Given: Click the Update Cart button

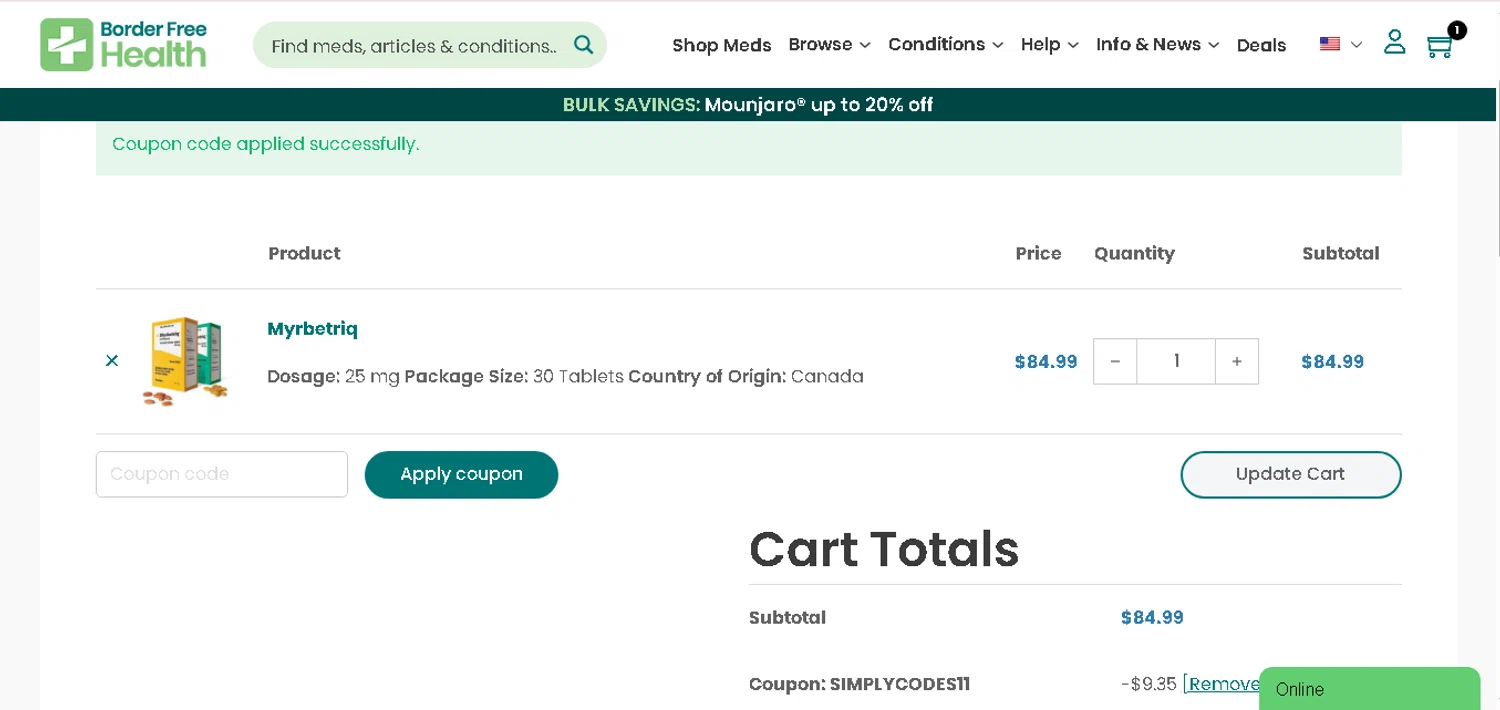Looking at the screenshot, I should [1290, 474].
